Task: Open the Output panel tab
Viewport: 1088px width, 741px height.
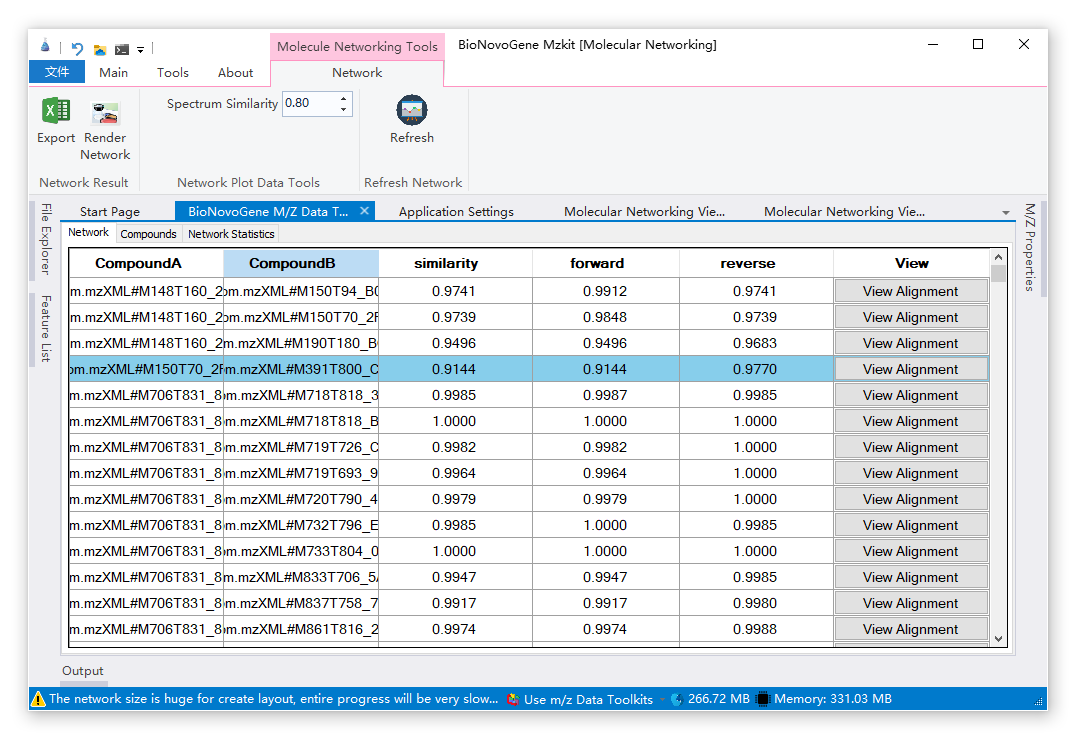Action: pos(83,671)
